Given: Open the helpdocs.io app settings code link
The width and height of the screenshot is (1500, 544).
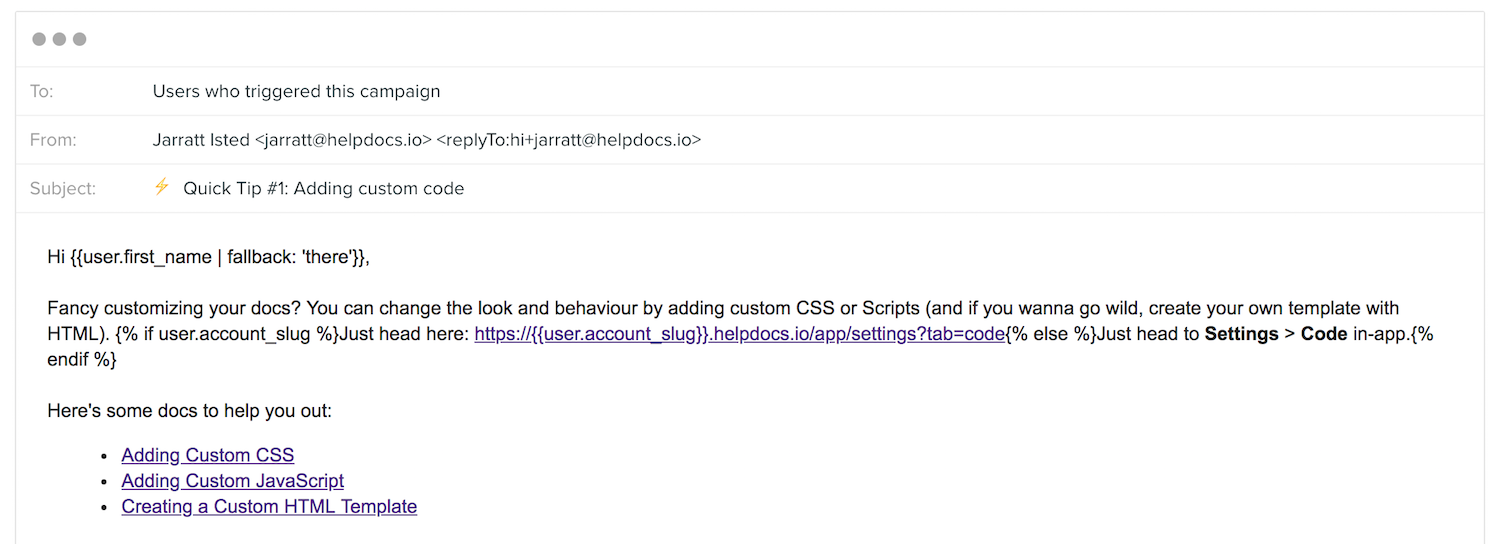Looking at the screenshot, I should (x=739, y=335).
